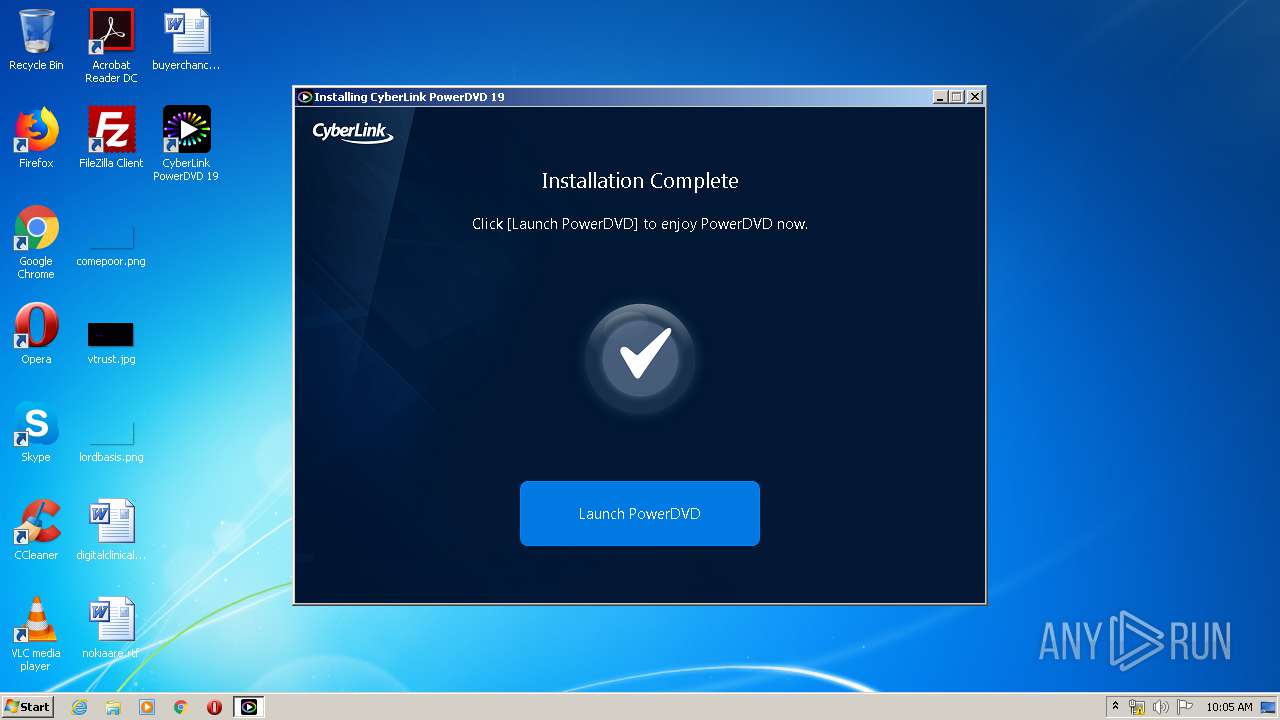Select the comepoor.png file on desktop
This screenshot has width=1280, height=720.
(x=111, y=246)
